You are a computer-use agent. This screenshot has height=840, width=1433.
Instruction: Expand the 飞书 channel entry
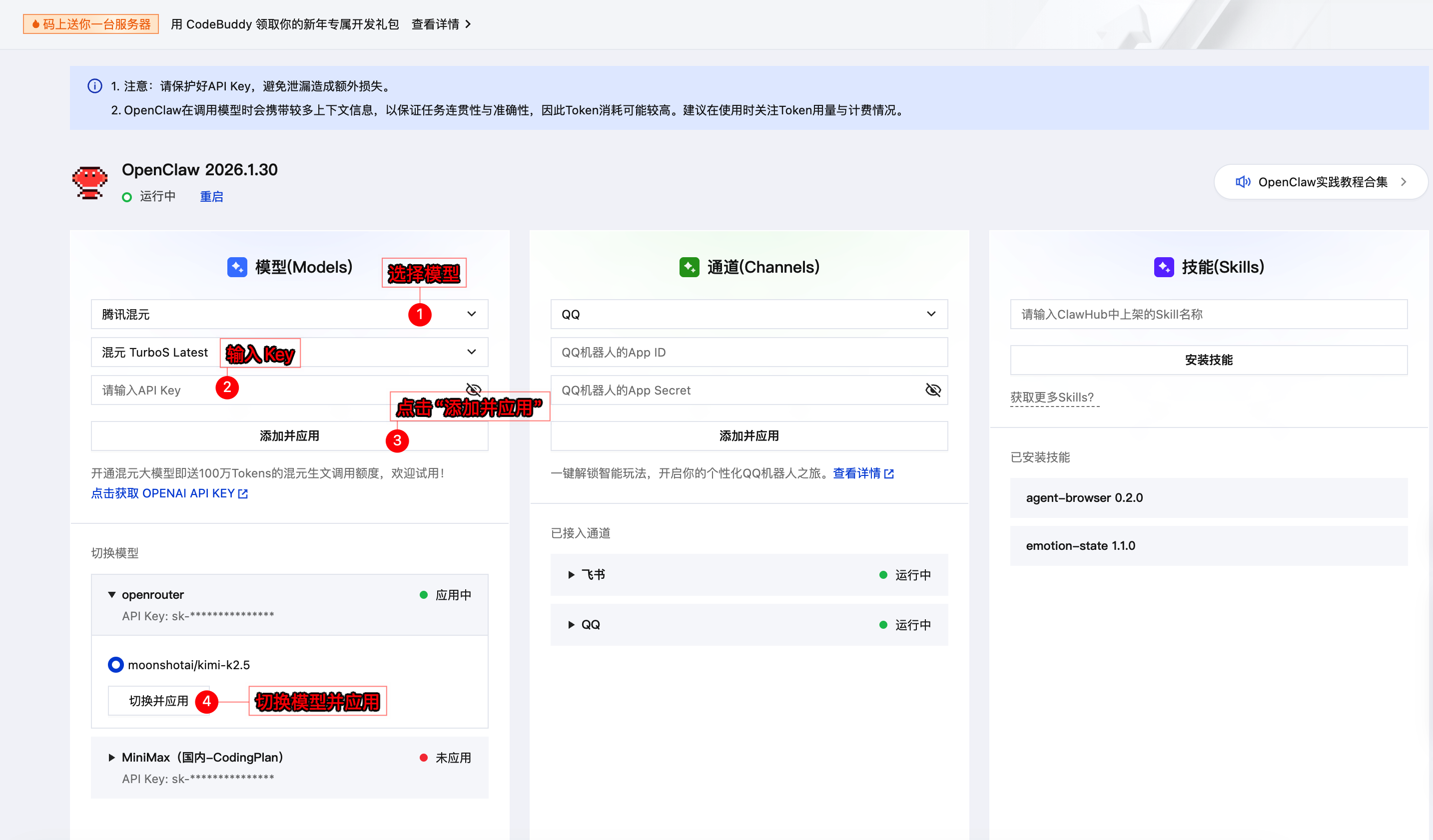coord(572,575)
